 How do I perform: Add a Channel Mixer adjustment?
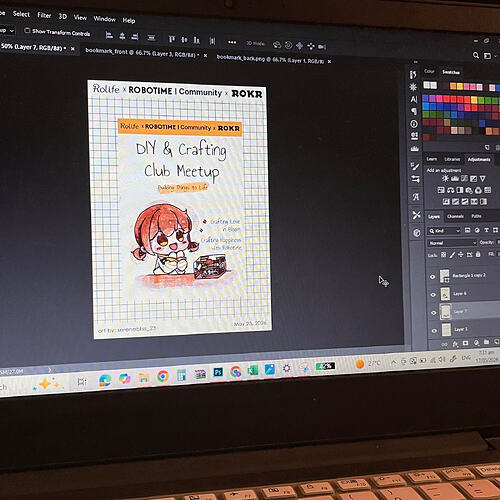478,190
